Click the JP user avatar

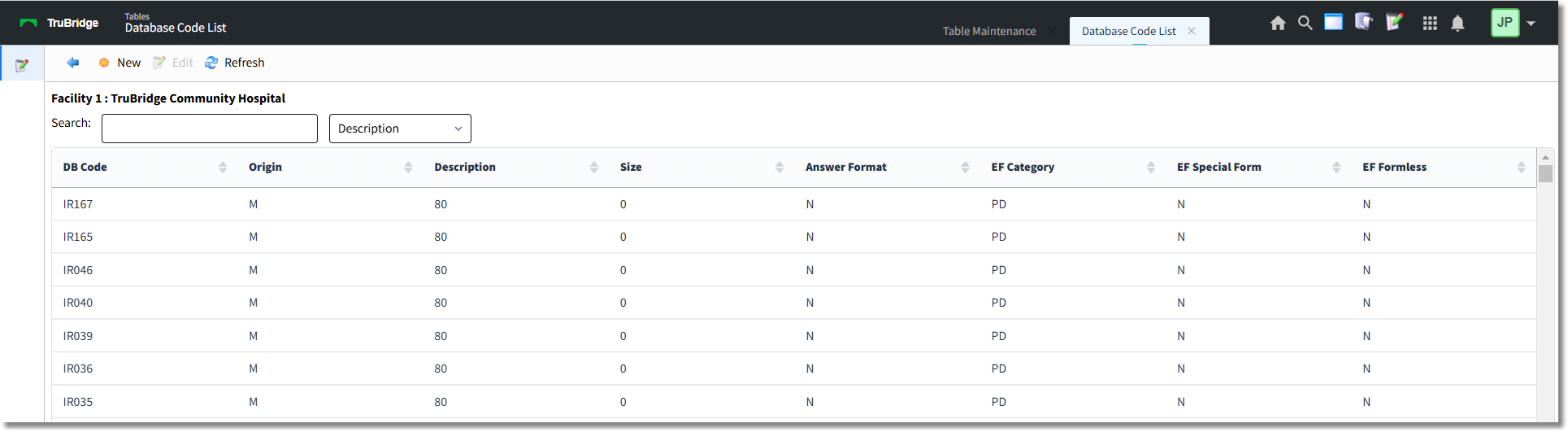pyautogui.click(x=1505, y=23)
